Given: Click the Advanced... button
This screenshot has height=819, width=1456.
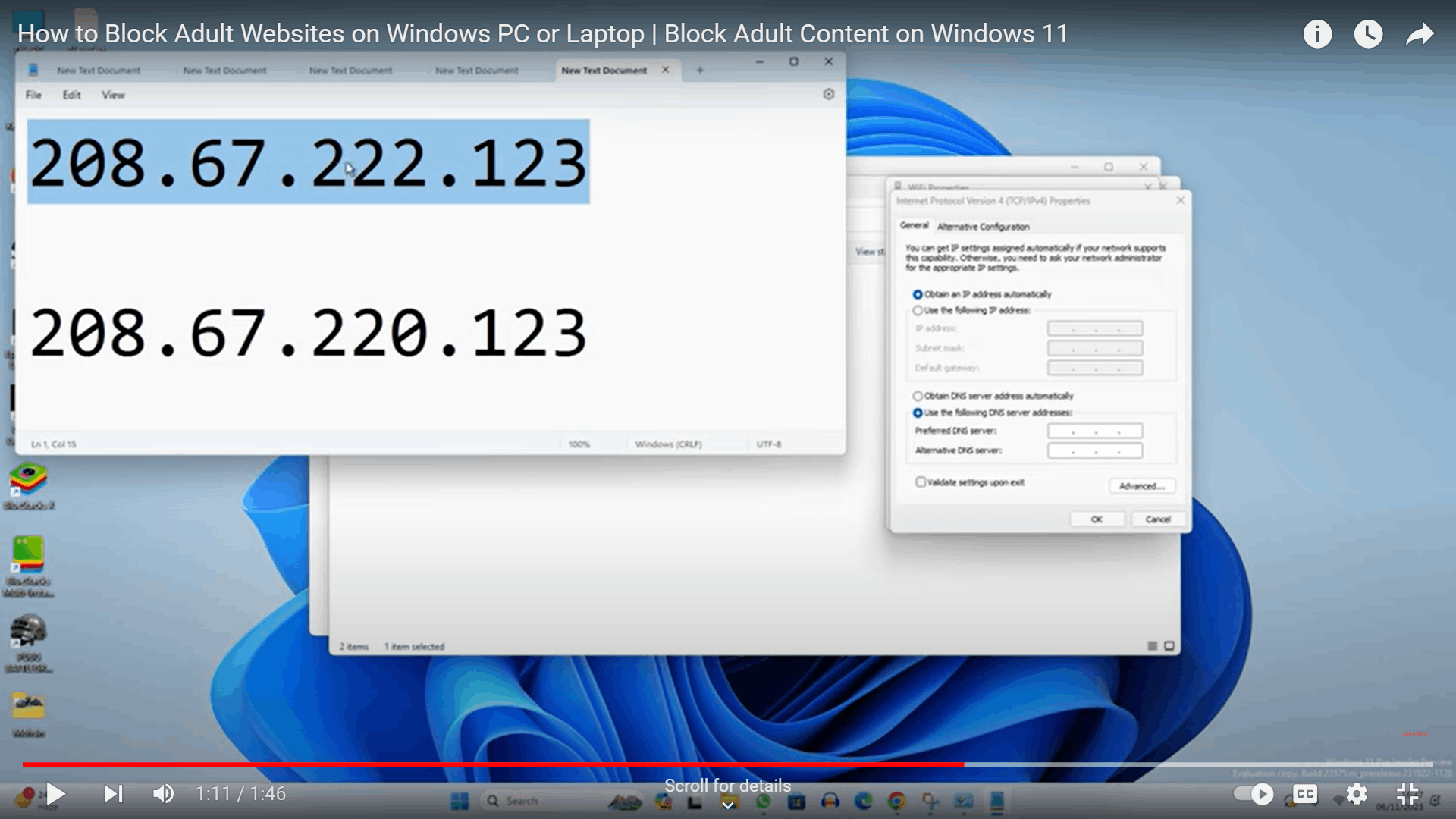Looking at the screenshot, I should [1141, 486].
